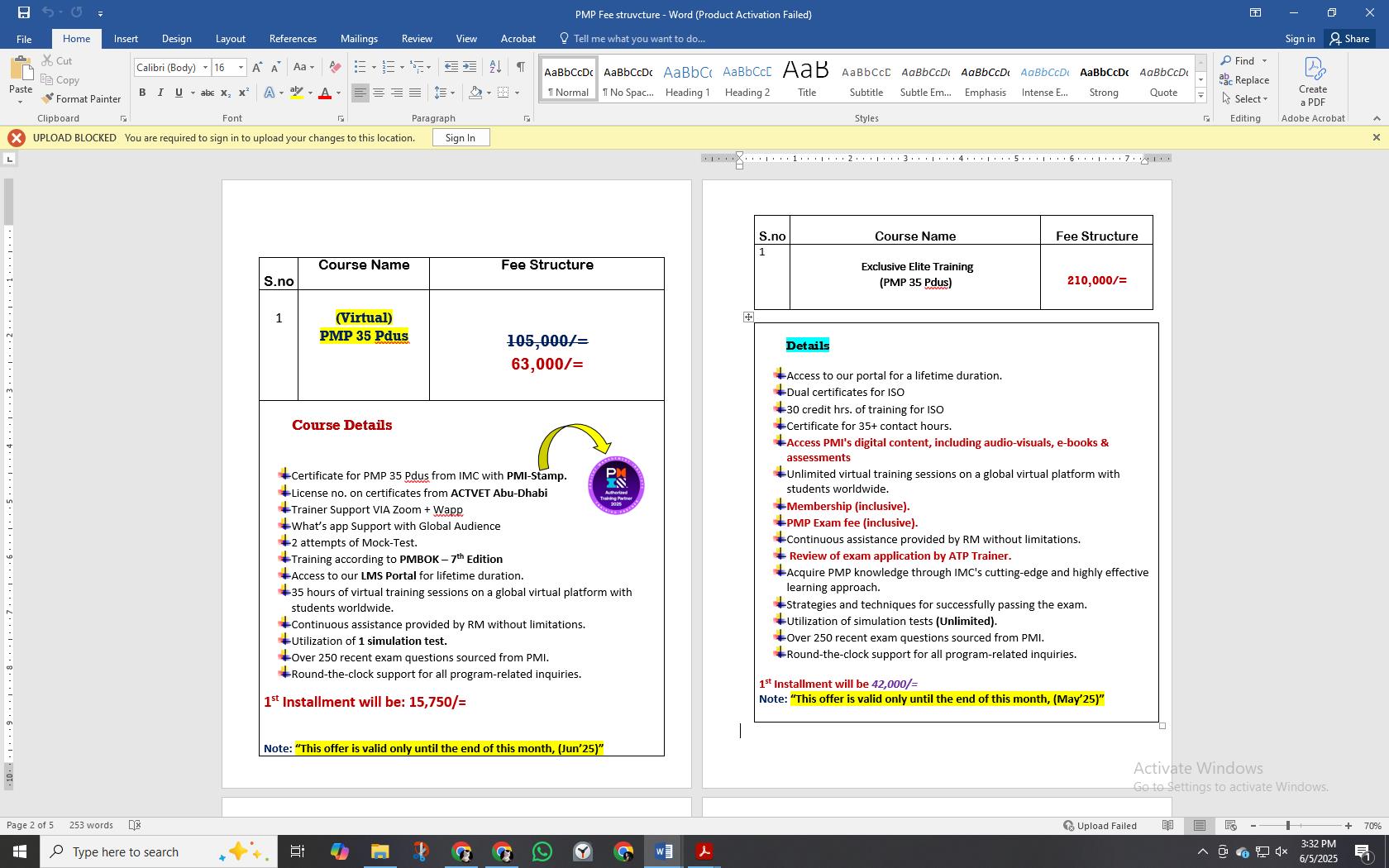Open File Explorer from the taskbar
The height and width of the screenshot is (868, 1389).
coord(379,851)
